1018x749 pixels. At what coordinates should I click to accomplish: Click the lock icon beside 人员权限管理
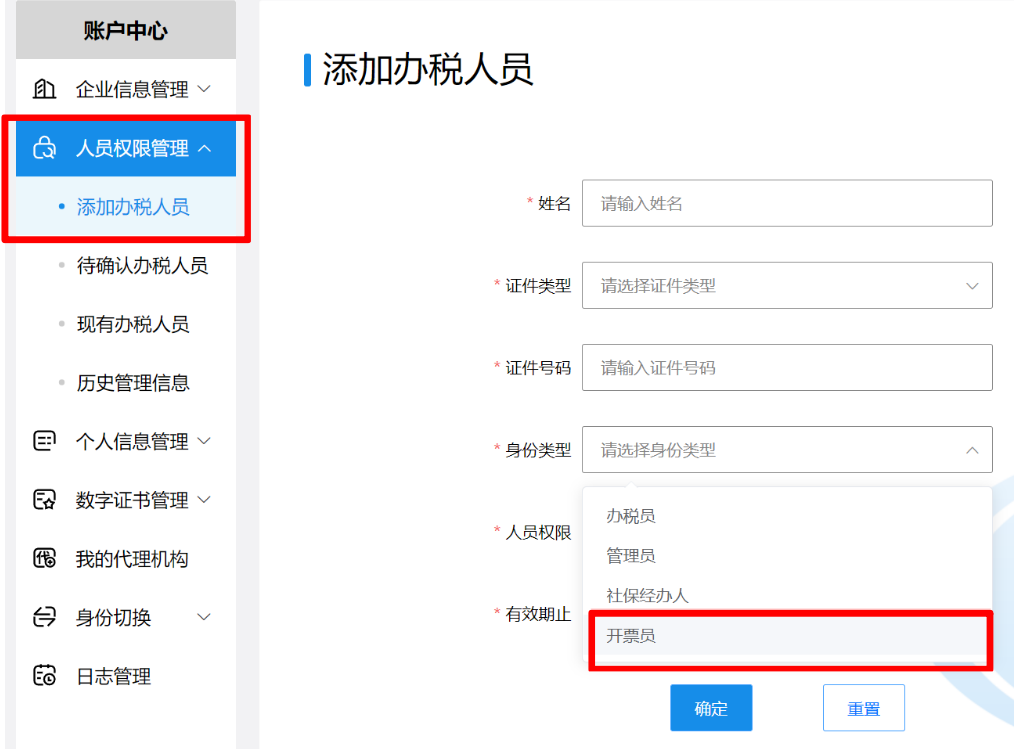44,148
